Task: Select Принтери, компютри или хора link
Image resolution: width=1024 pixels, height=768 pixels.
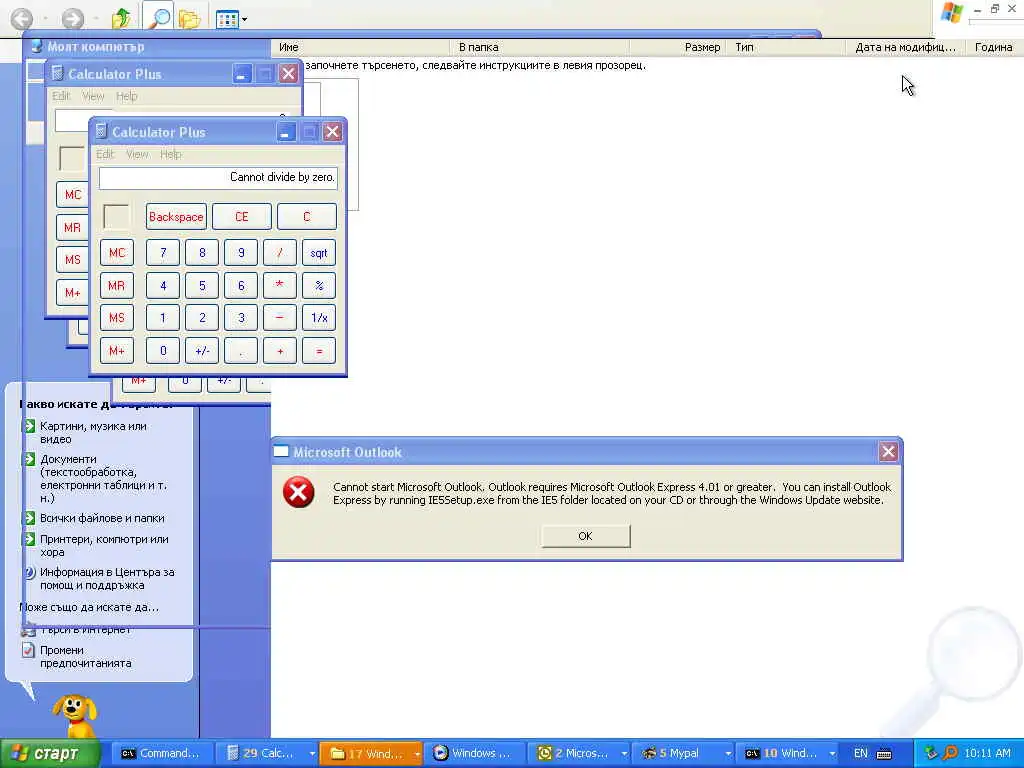Action: 104,545
